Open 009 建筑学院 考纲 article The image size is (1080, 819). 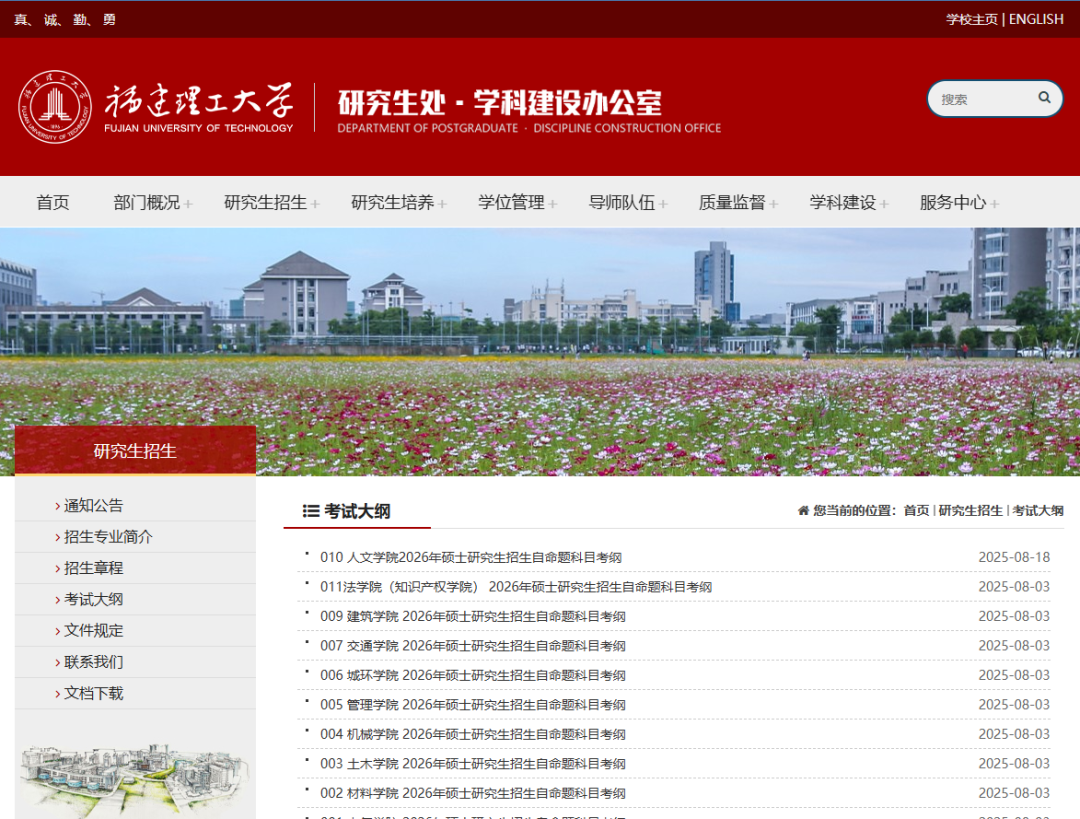pyautogui.click(x=472, y=616)
